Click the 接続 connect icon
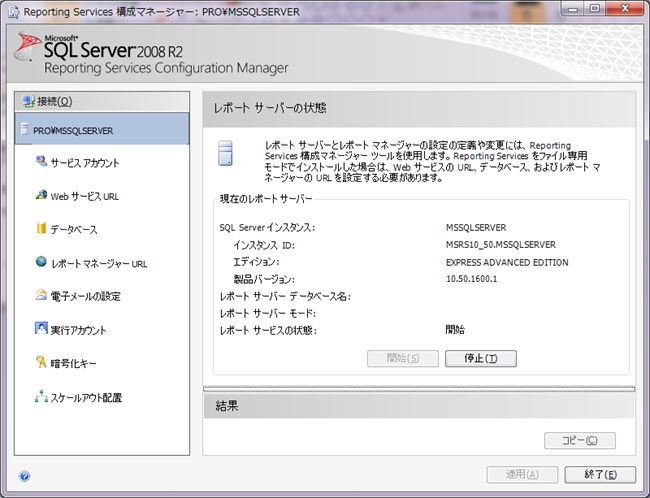This screenshot has height=498, width=650. tap(29, 101)
